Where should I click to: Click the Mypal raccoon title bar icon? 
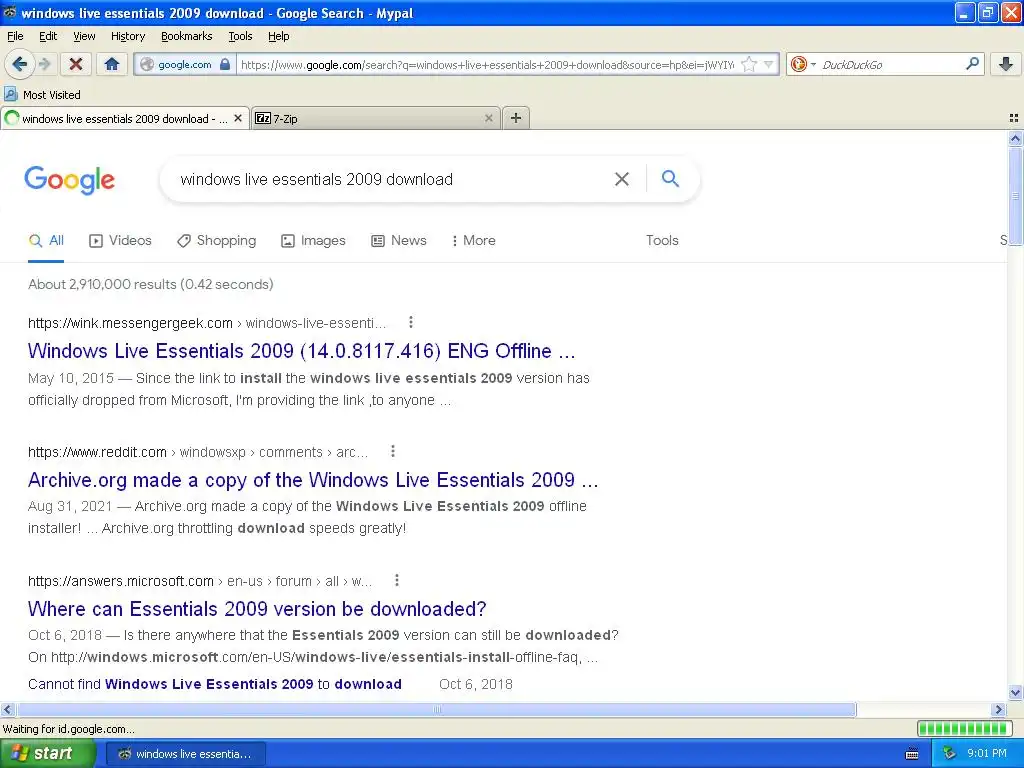(10, 12)
